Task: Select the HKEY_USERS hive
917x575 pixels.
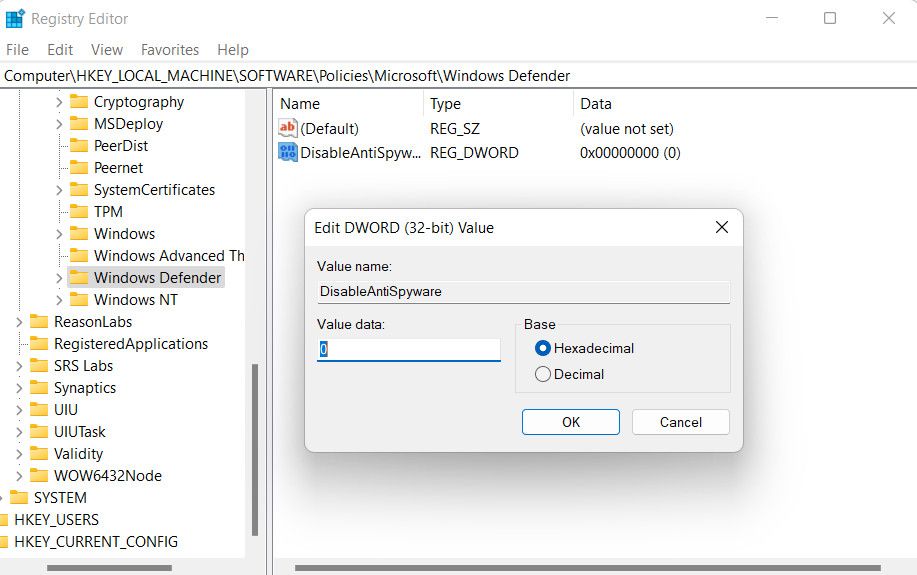Action: pos(56,519)
